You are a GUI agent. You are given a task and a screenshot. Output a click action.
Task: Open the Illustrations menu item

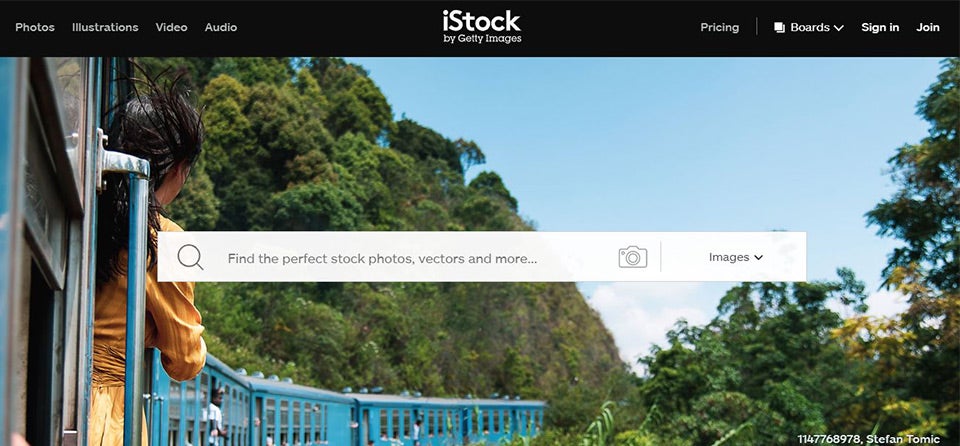click(x=105, y=28)
